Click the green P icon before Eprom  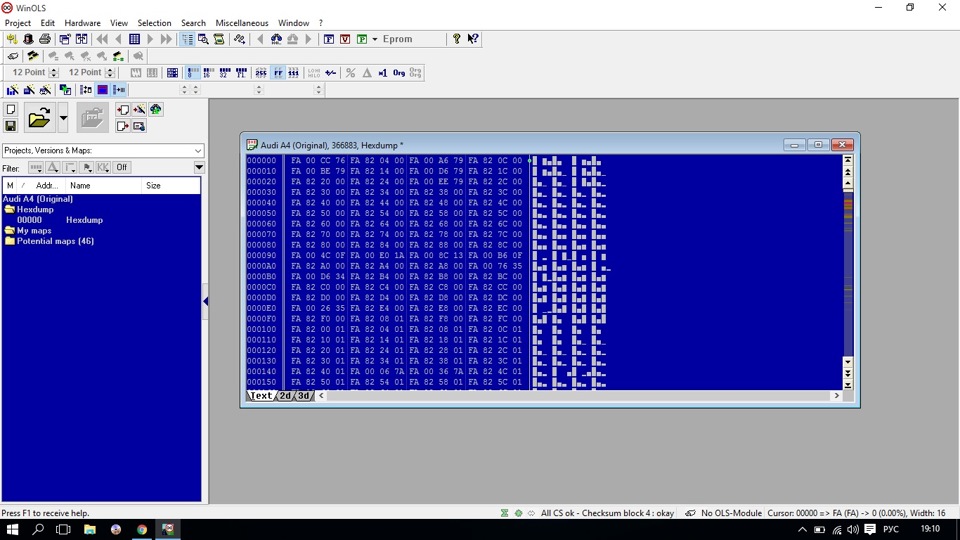(362, 39)
